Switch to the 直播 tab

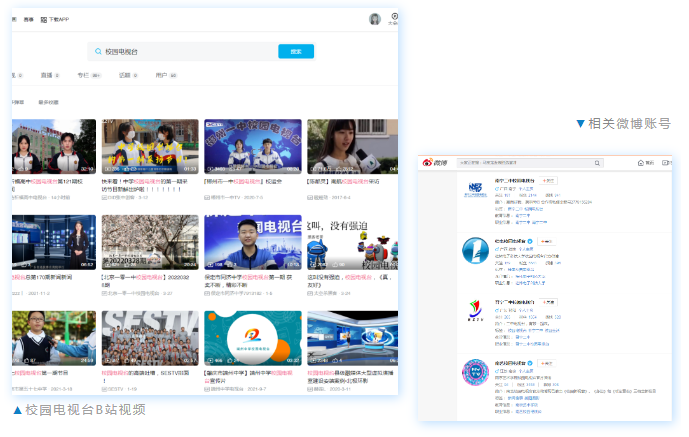coord(47,75)
